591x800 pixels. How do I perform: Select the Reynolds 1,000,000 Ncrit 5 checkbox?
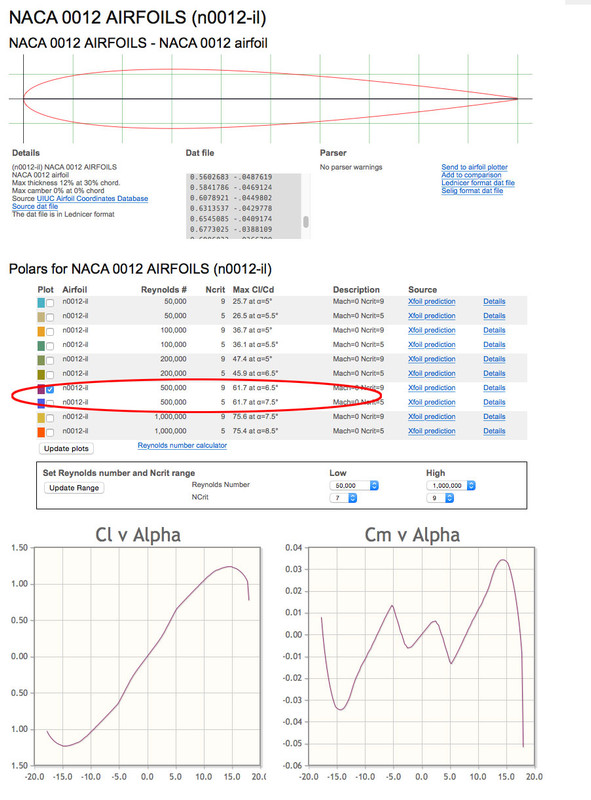coord(50,433)
